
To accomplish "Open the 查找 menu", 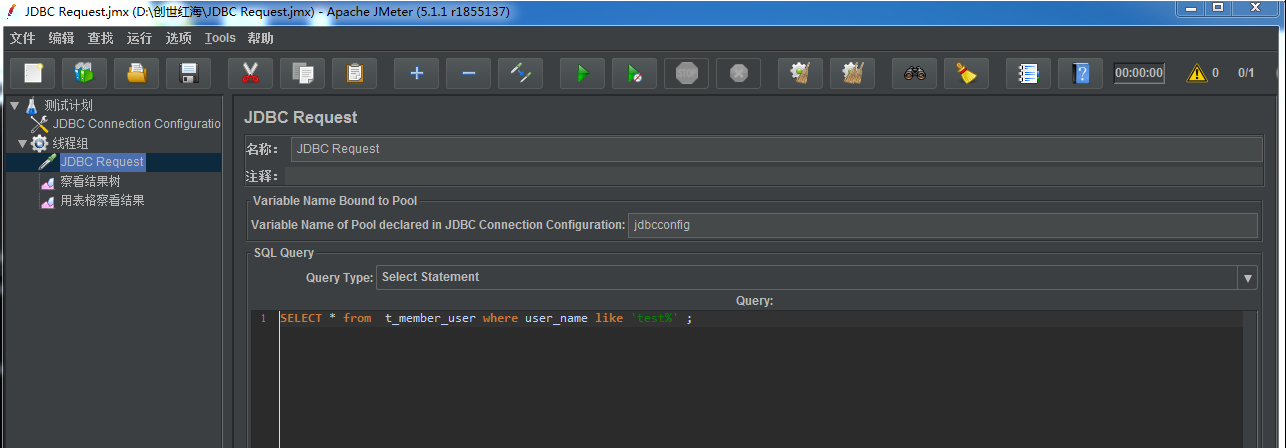I will pos(100,38).
